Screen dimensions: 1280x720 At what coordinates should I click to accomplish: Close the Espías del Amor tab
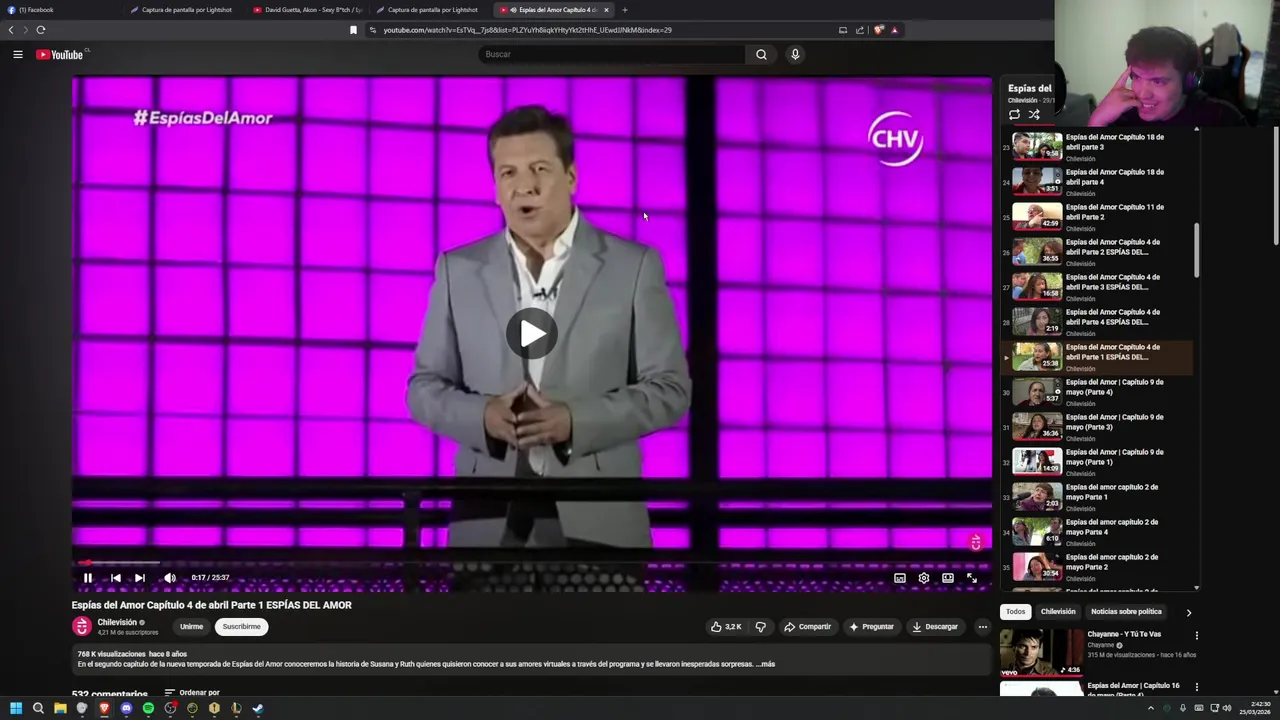606,10
